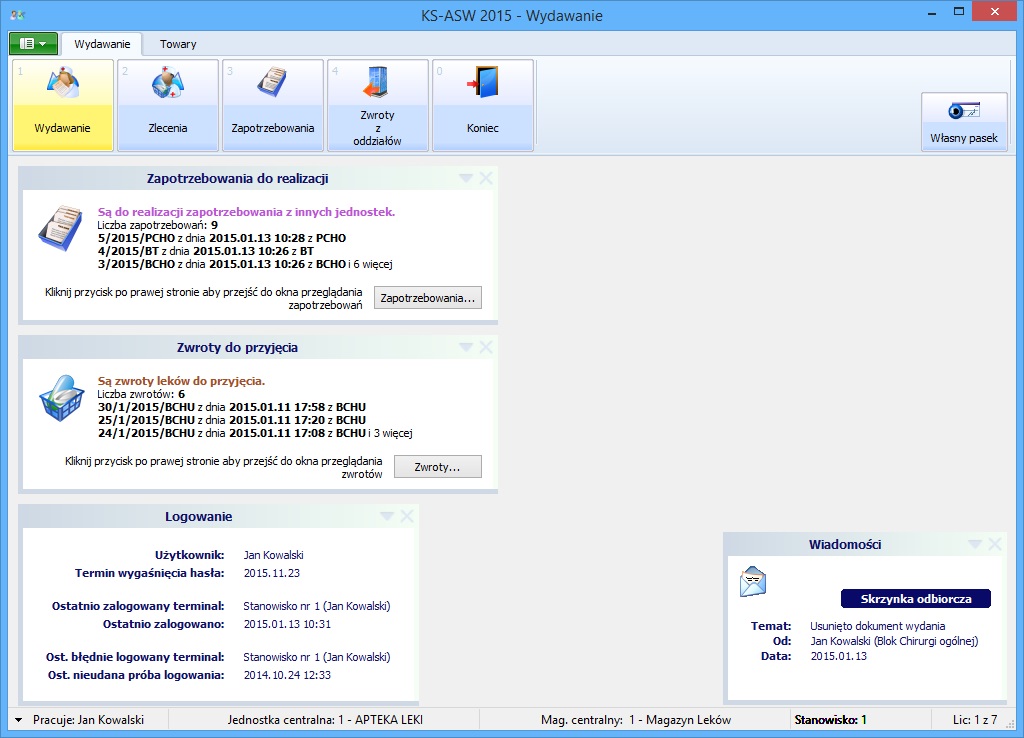Screen dimensions: 1024x738
Task: Collapse the Zwroty do przyjęcia panel
Action: pos(465,347)
